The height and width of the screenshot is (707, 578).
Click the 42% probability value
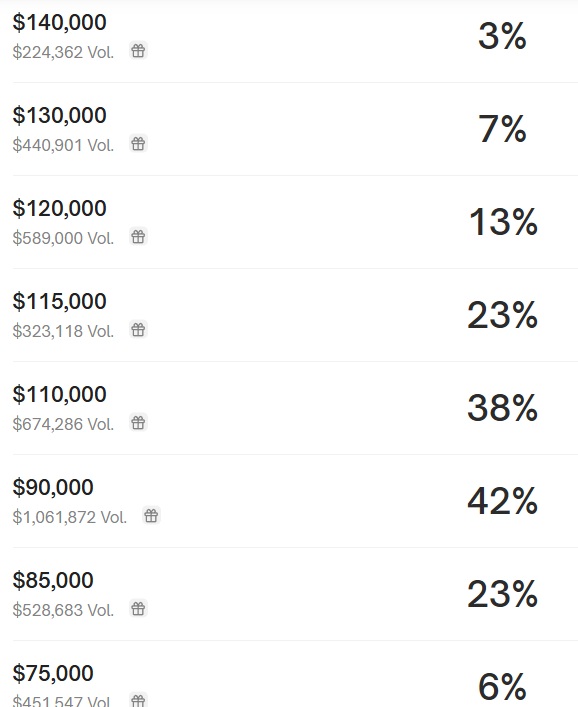[x=503, y=500]
